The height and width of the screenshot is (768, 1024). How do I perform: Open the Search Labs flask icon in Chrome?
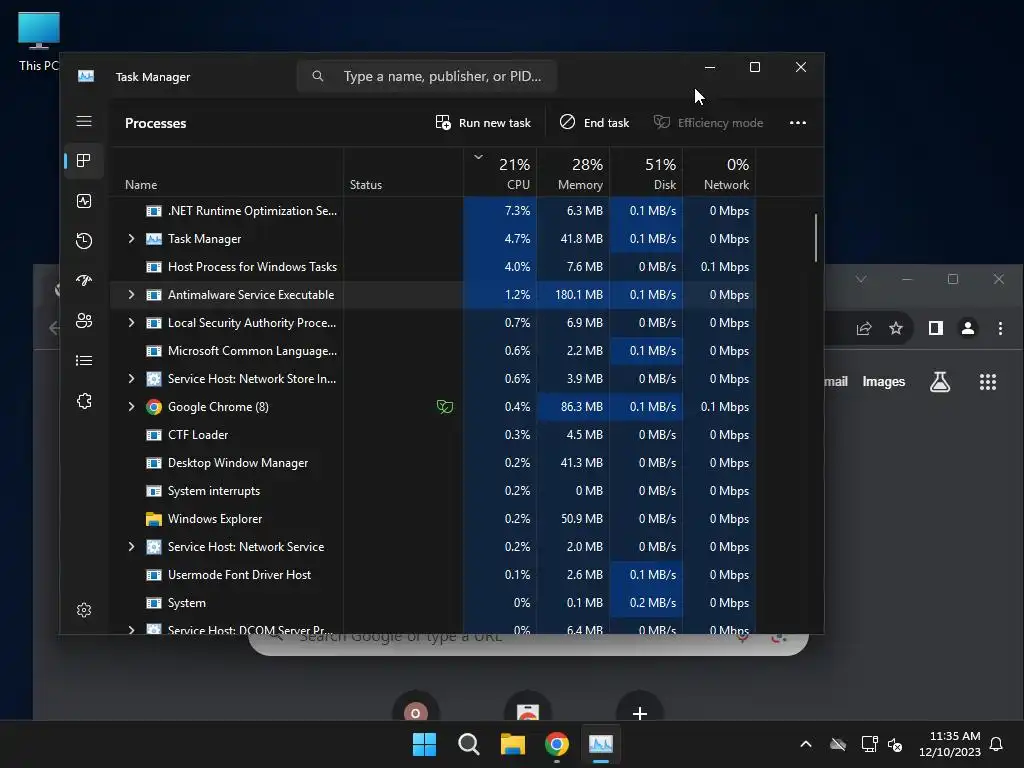[x=940, y=382]
